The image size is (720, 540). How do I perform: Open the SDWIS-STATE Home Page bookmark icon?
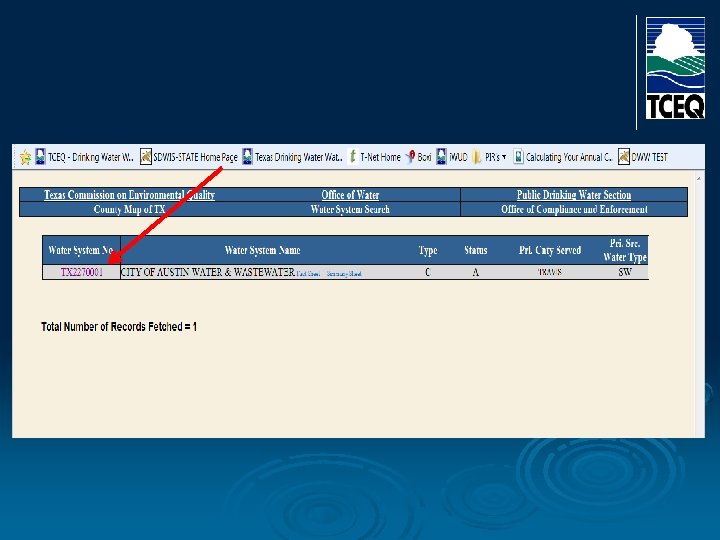click(146, 157)
